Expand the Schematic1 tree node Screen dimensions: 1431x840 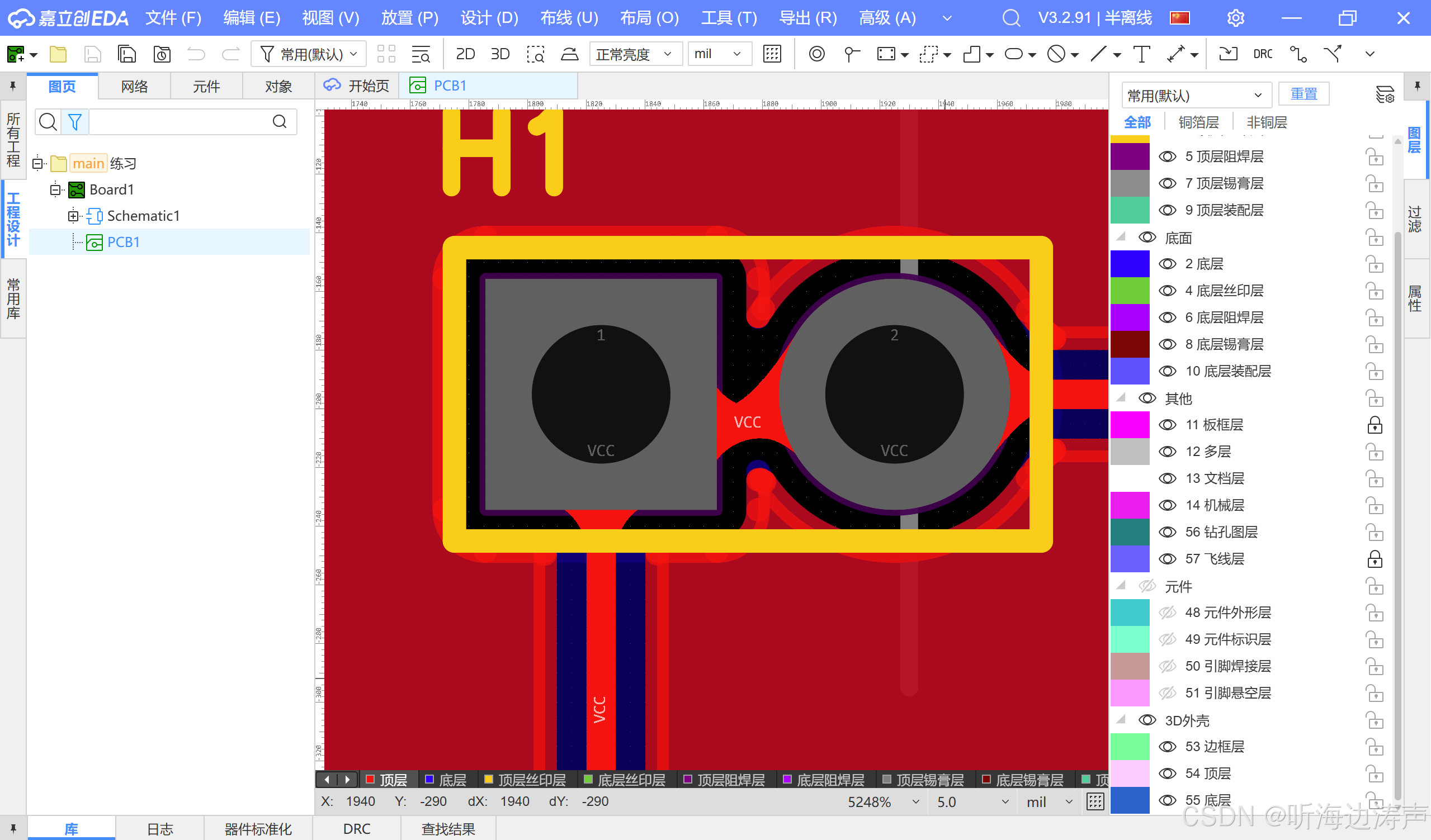73,216
